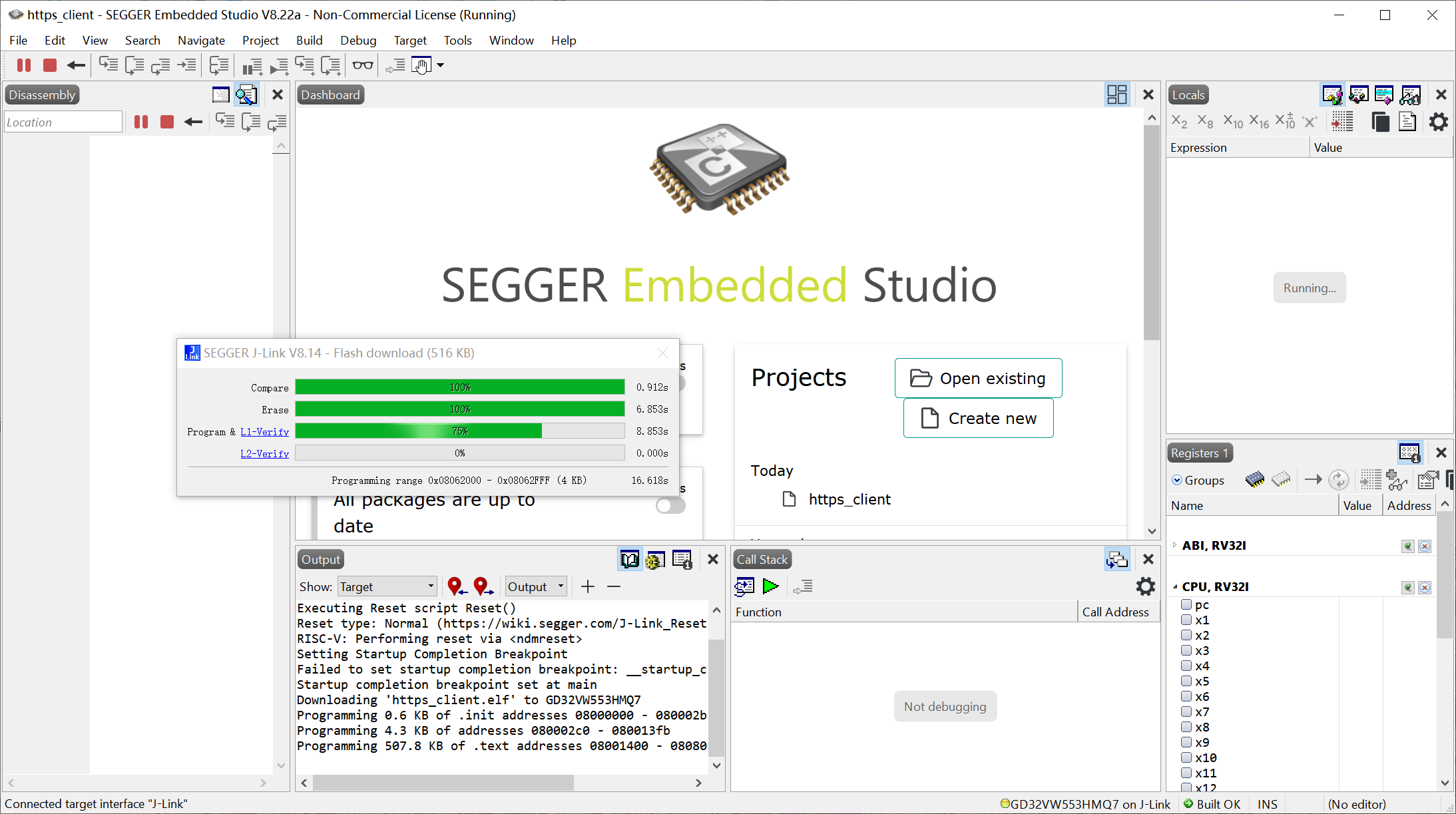Pause execution with the red pause icon
Image resolution: width=1456 pixels, height=814 pixels.
(x=24, y=65)
